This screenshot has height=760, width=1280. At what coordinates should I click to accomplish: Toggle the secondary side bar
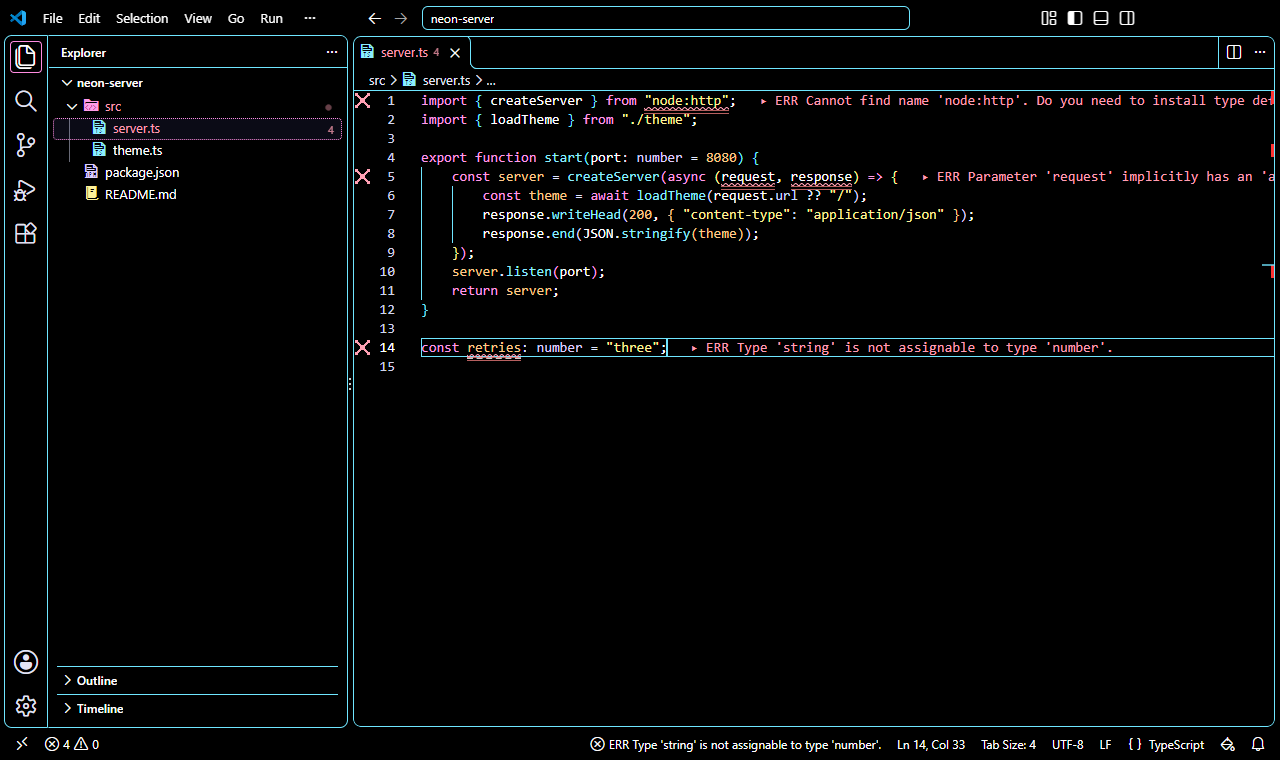(x=1127, y=18)
